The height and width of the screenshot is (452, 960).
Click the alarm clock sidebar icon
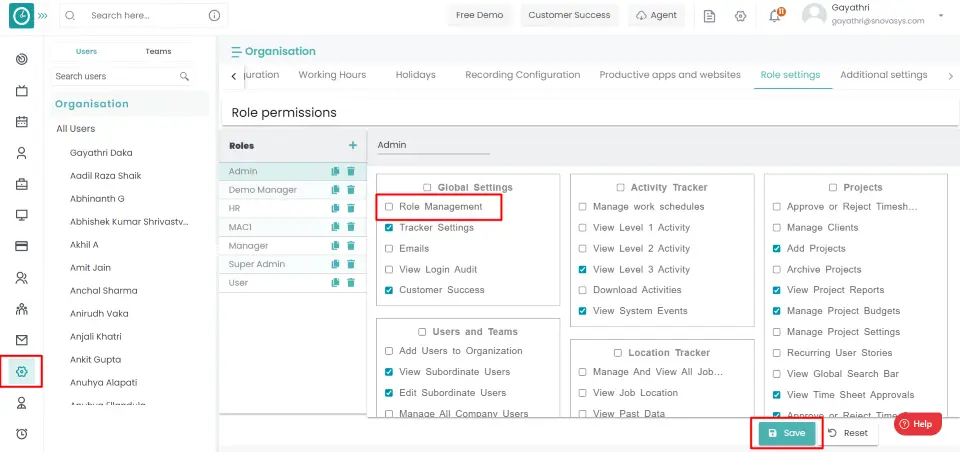[x=21, y=434]
